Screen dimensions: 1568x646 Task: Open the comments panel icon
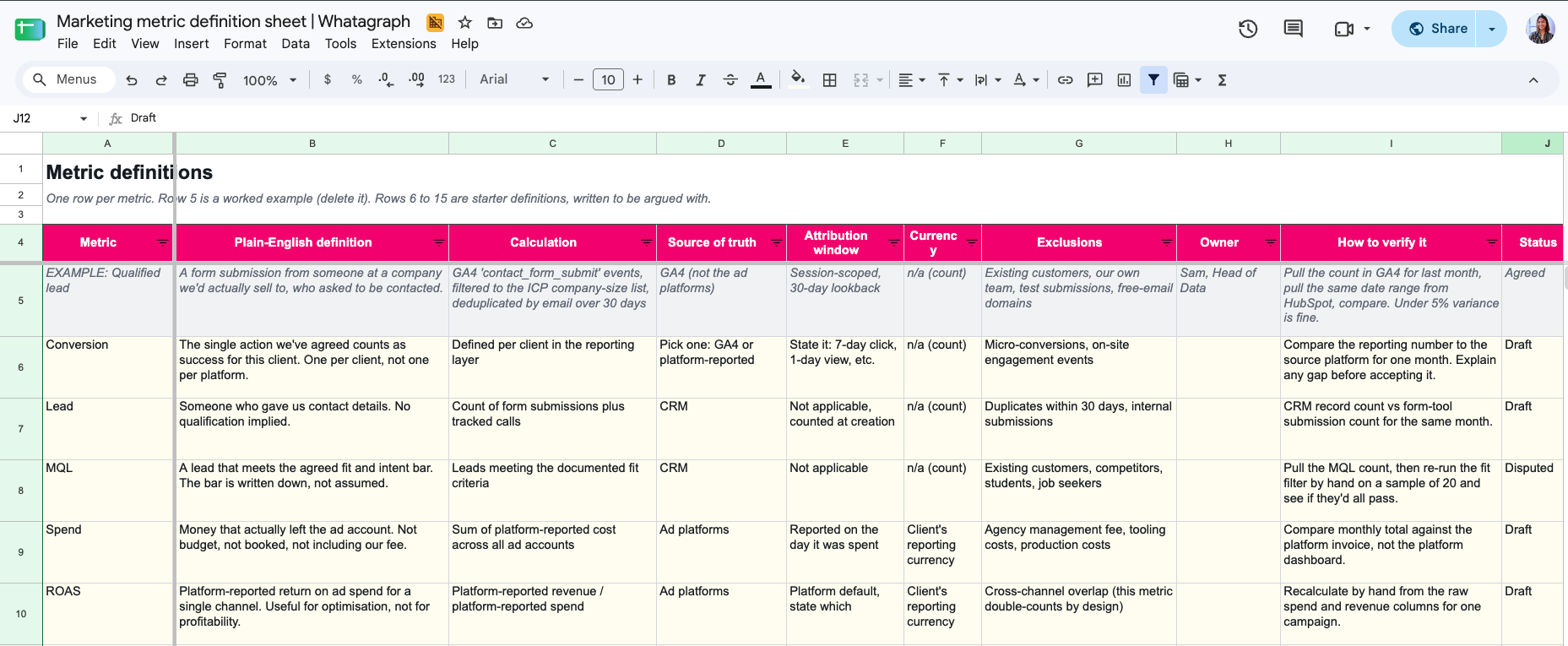coord(1293,29)
